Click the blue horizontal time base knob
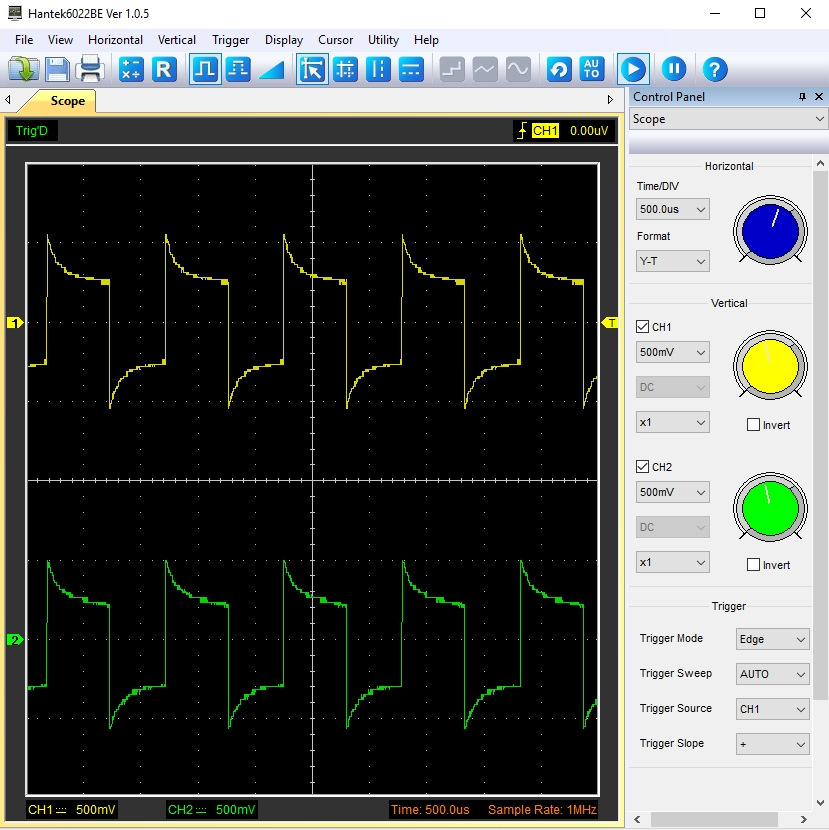The width and height of the screenshot is (829, 830). click(x=770, y=232)
